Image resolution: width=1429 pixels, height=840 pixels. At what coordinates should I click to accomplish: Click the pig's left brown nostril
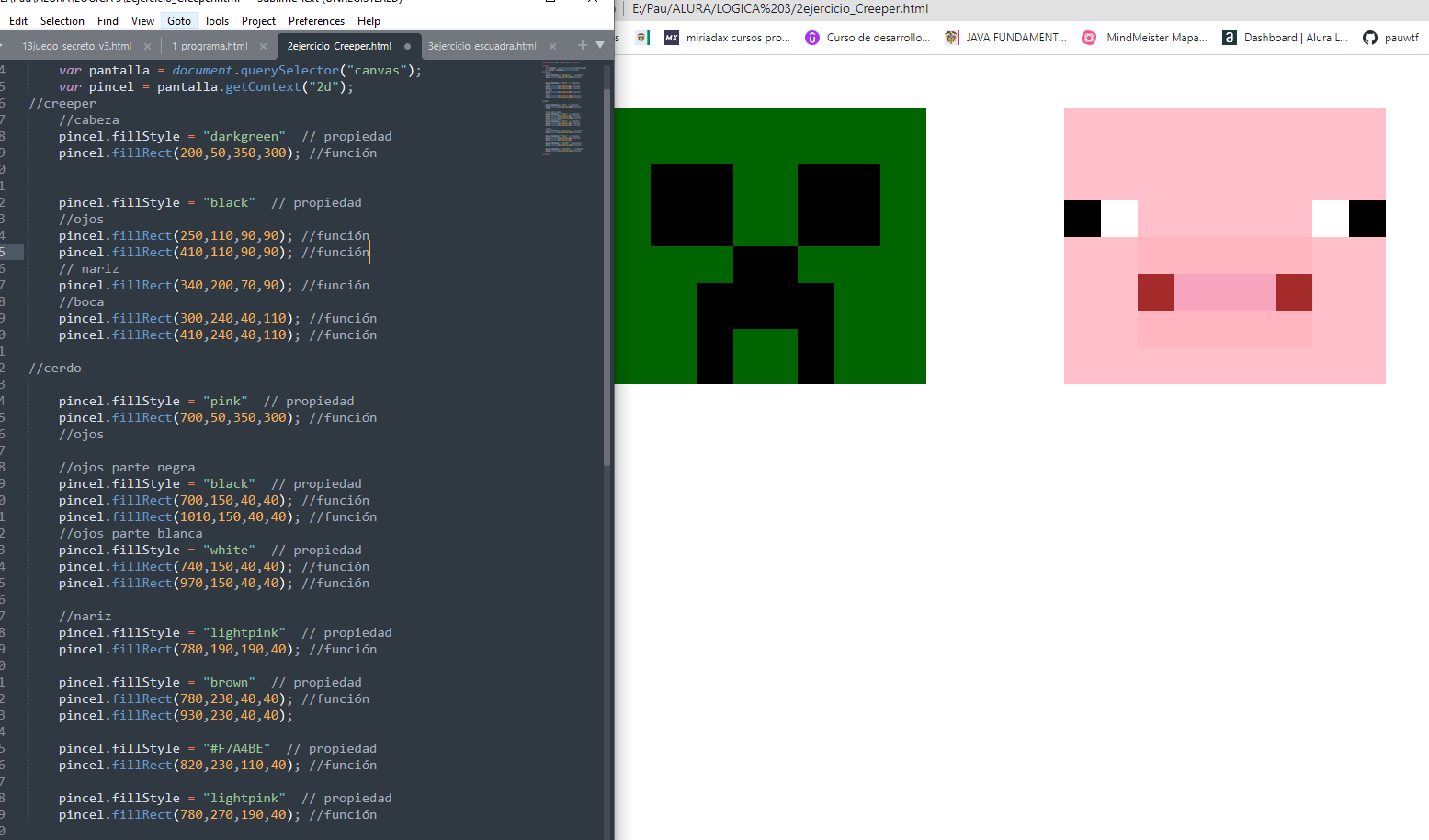1156,292
